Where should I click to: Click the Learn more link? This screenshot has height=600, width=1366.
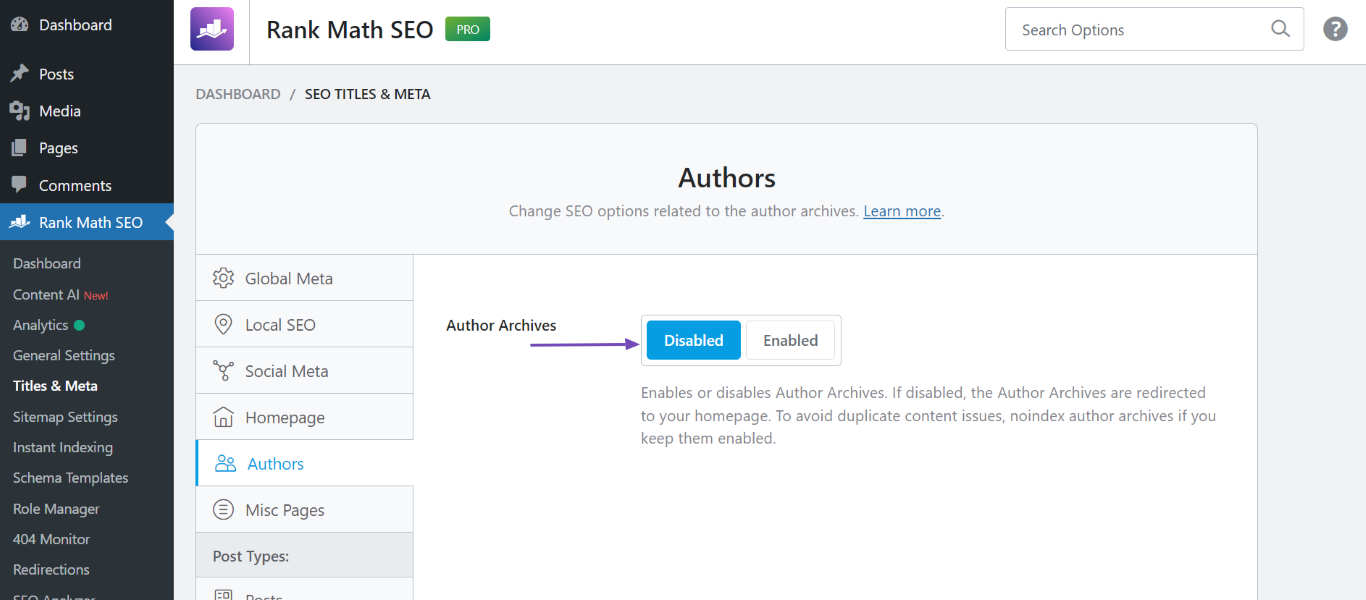tap(902, 211)
